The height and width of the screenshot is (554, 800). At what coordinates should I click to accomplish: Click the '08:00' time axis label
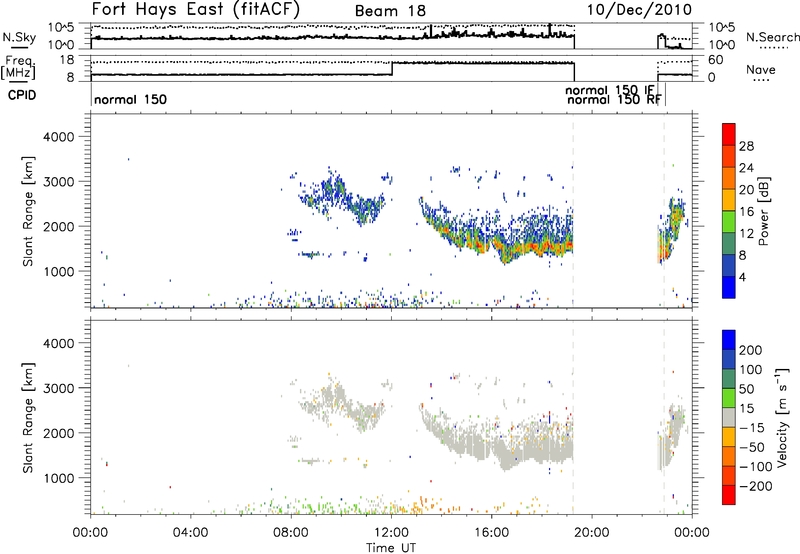pos(291,533)
